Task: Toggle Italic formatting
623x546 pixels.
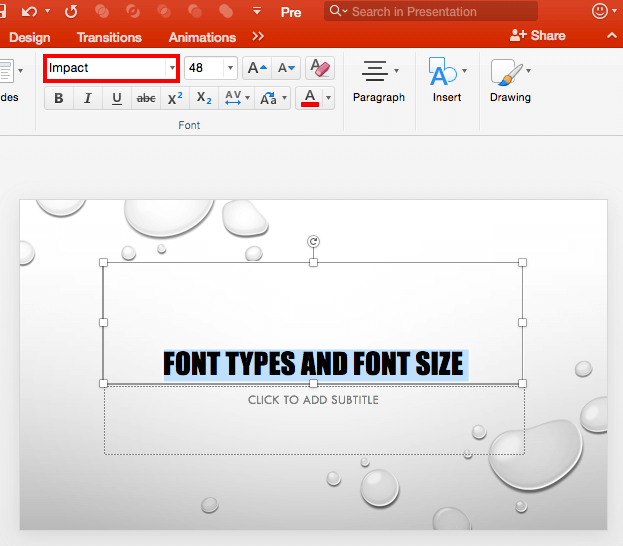Action: pos(88,98)
